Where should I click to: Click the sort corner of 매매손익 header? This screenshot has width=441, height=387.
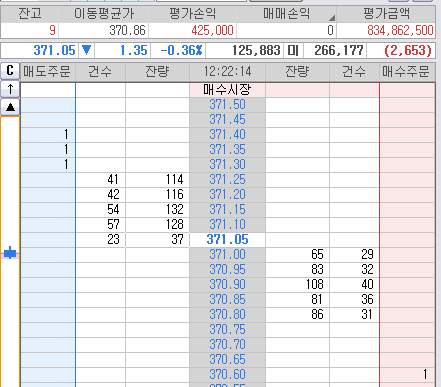[x=332, y=18]
